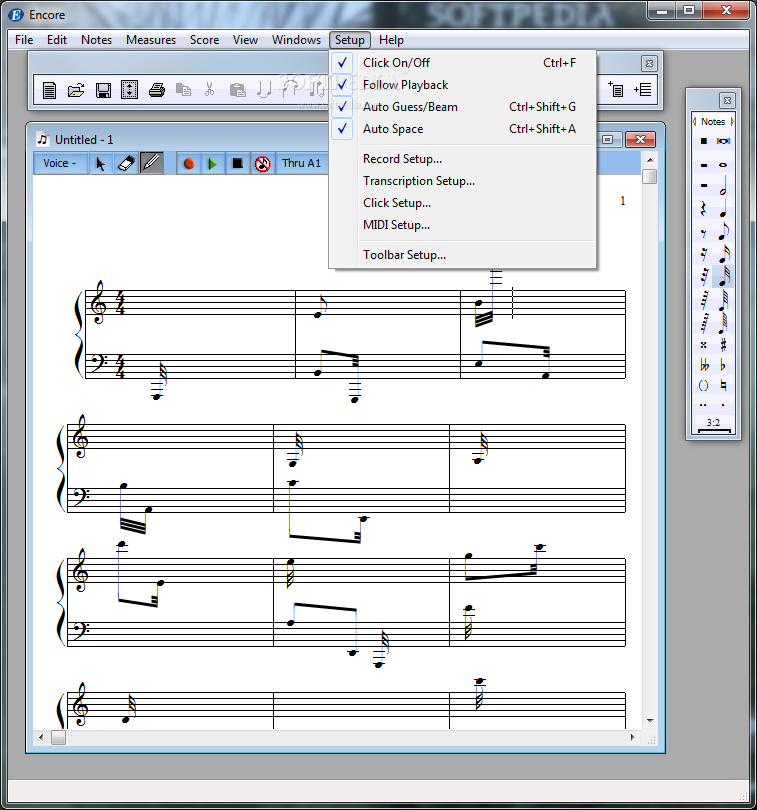Print the score using the printer icon
The width and height of the screenshot is (757, 810).
point(157,90)
